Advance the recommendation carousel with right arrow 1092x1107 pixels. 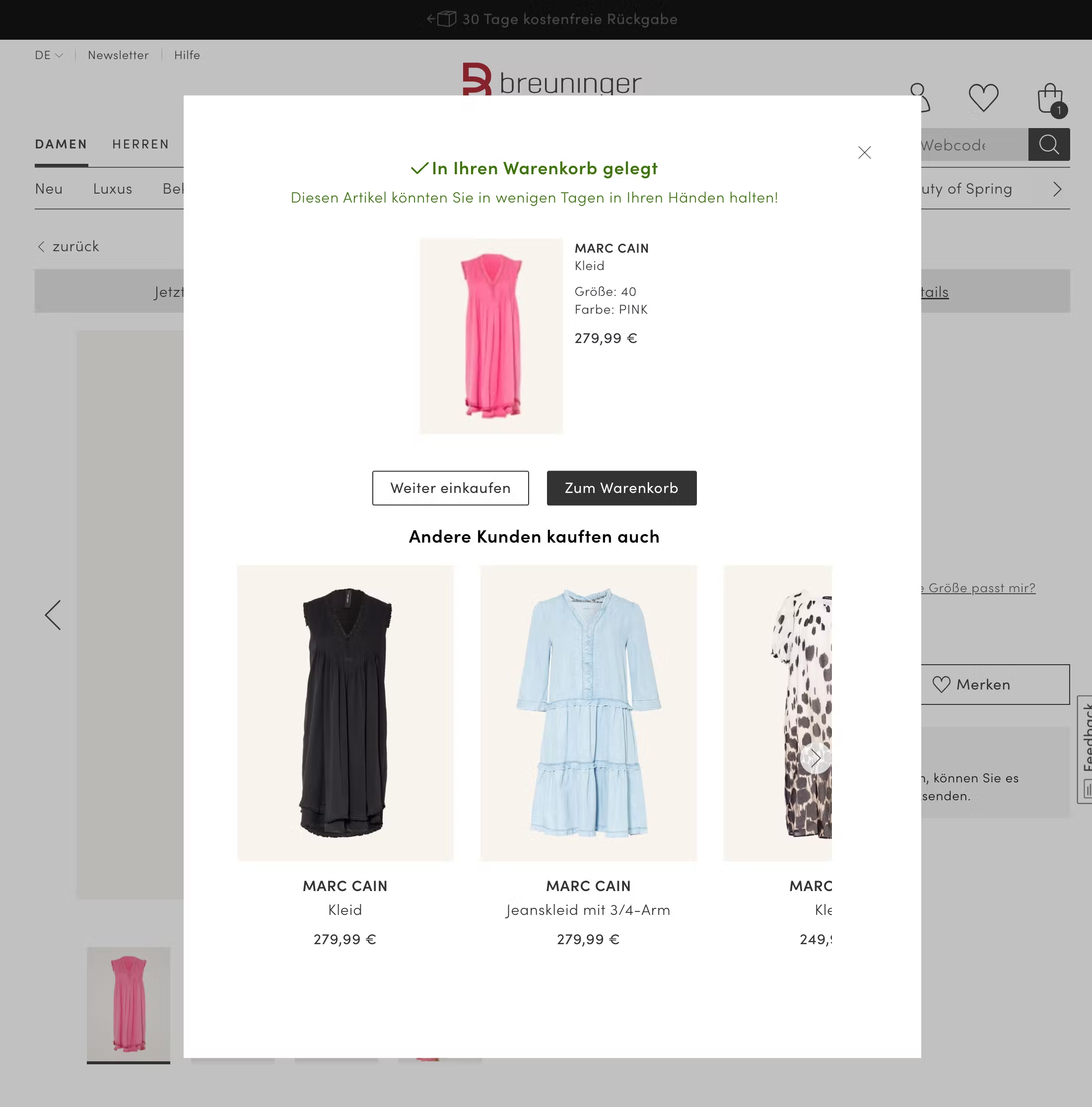(816, 758)
